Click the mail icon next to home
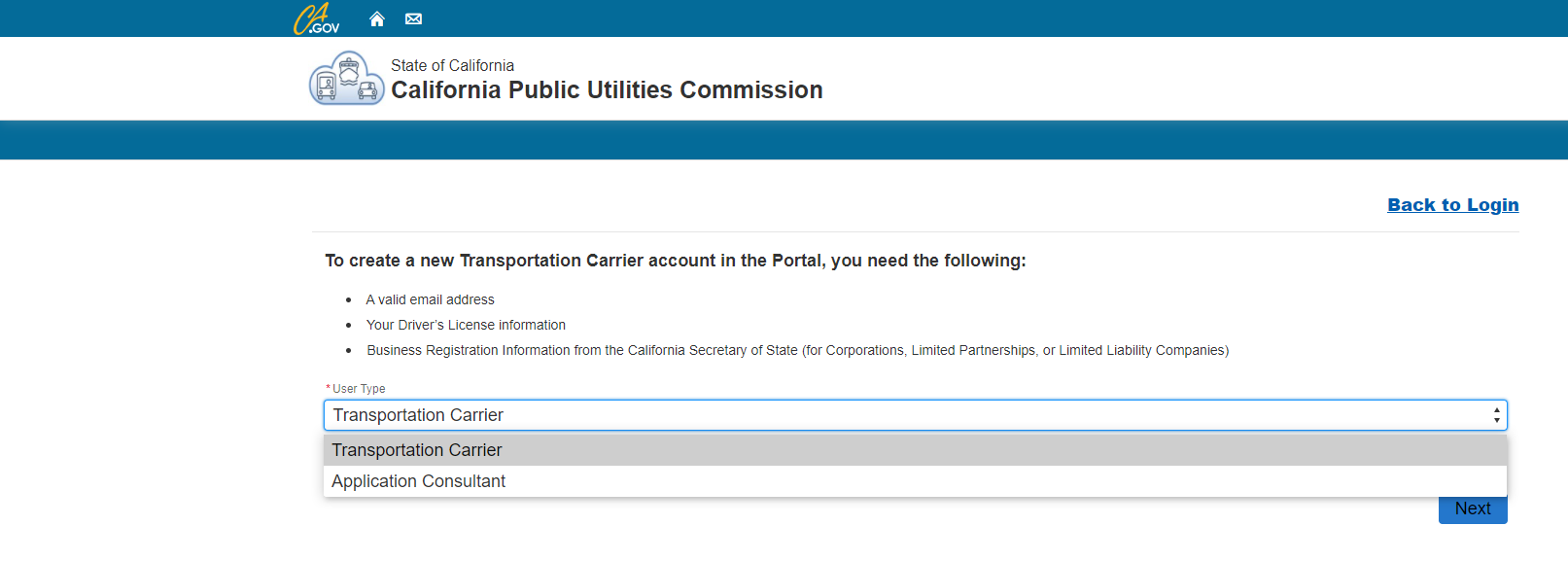The image size is (1568, 561). (412, 18)
